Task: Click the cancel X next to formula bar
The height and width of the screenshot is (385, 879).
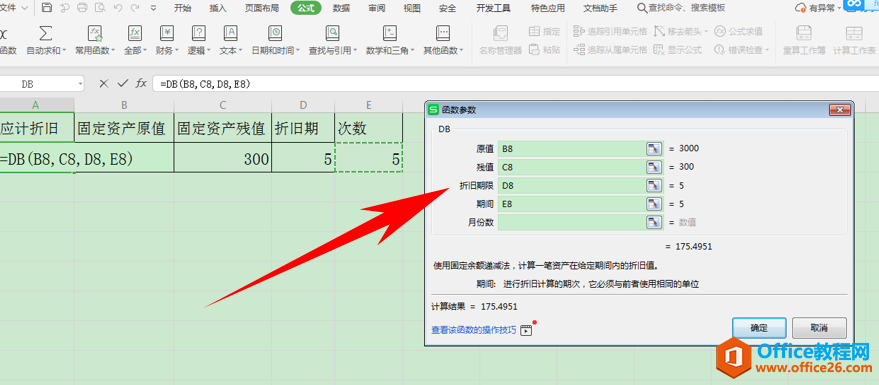Action: tap(104, 84)
